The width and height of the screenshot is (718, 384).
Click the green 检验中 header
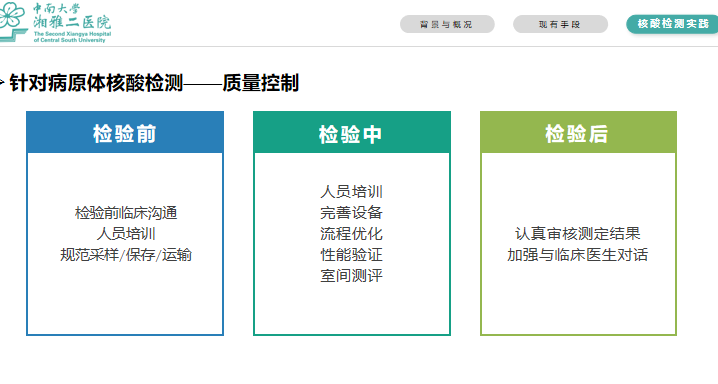[352, 133]
